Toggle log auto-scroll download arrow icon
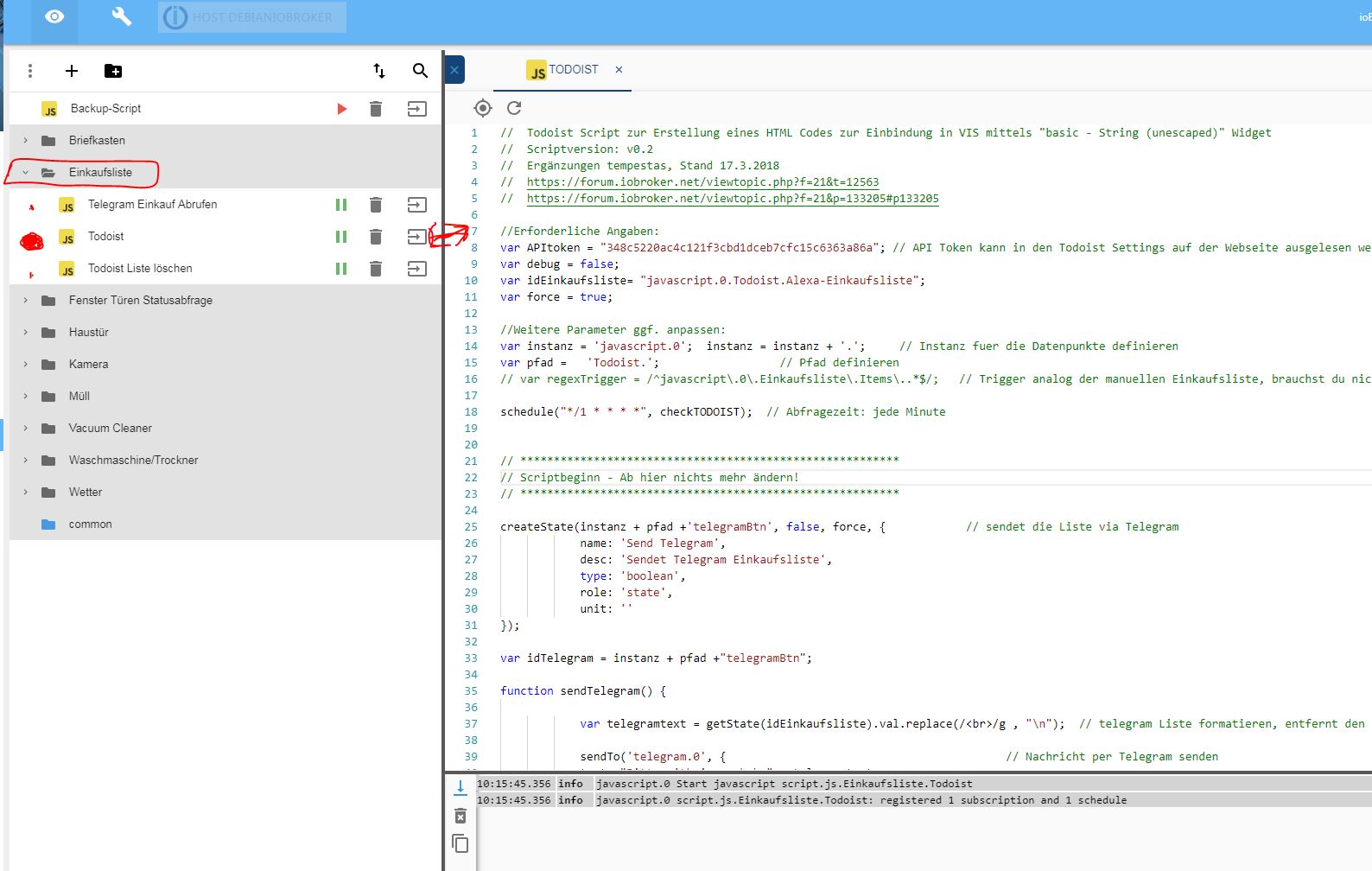 tap(461, 787)
